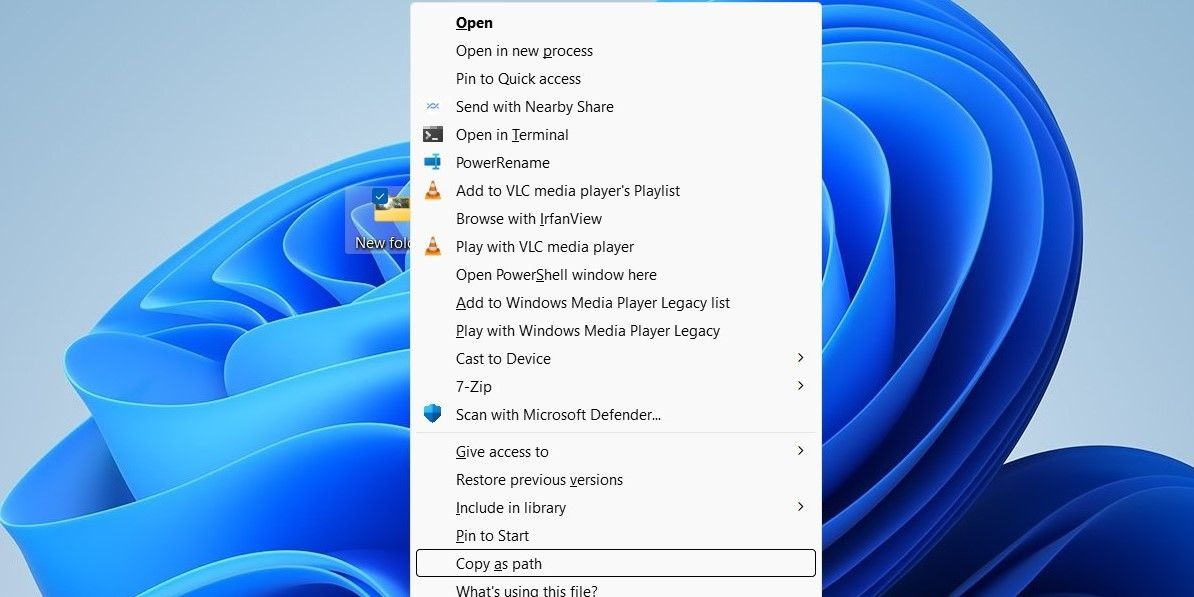Choose Add to Windows Media Player Legacy list
This screenshot has height=597, width=1194.
click(x=616, y=302)
